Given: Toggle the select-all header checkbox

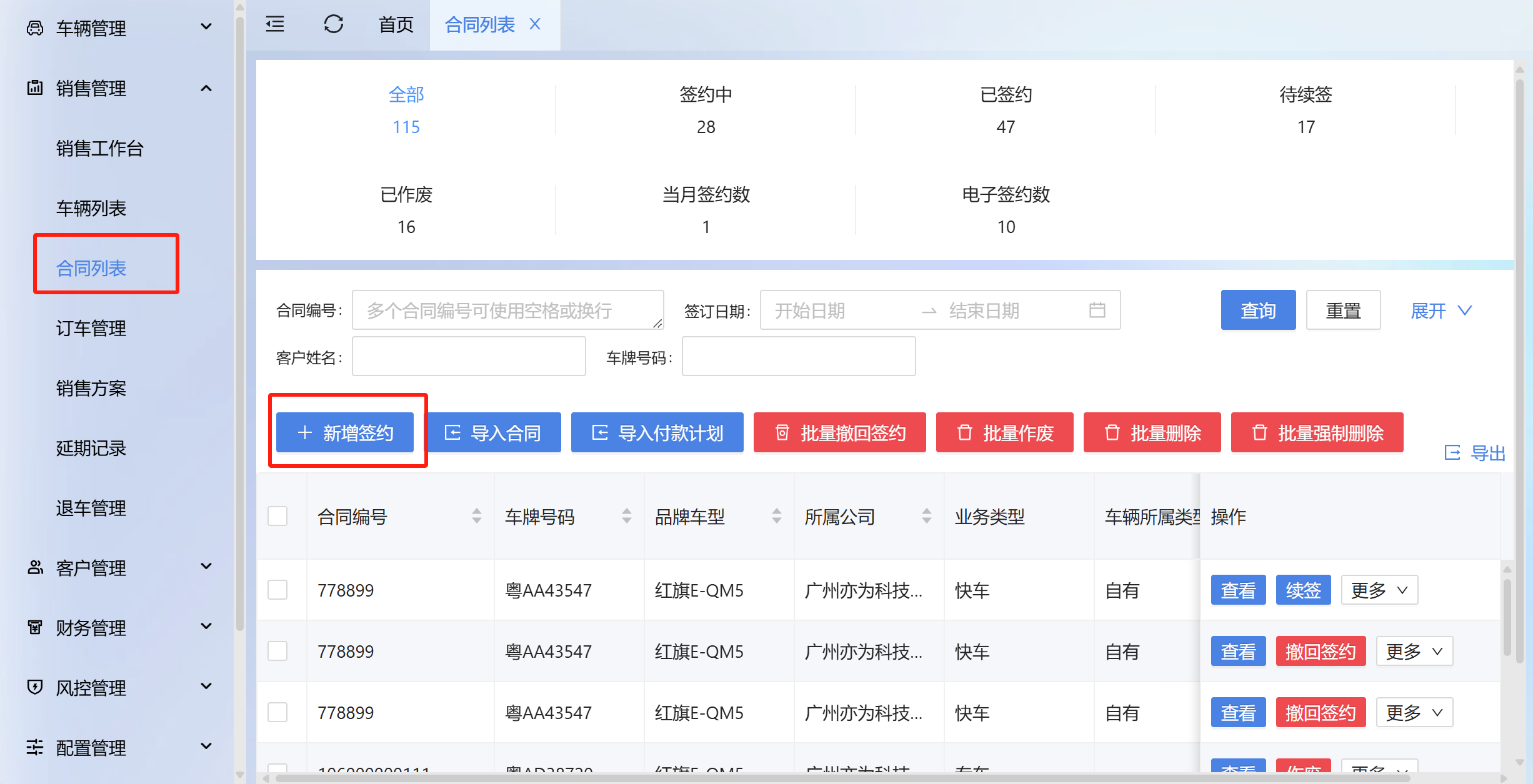Looking at the screenshot, I should click(277, 516).
